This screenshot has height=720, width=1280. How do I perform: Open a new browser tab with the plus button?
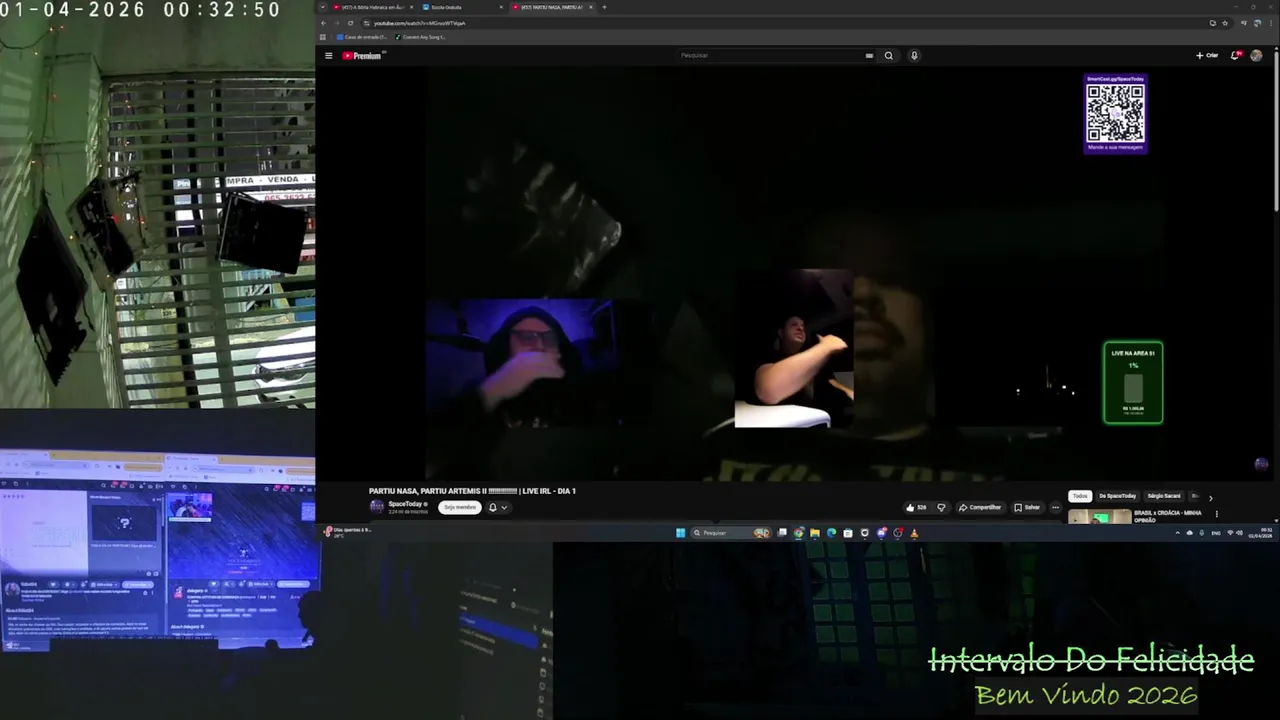604,7
